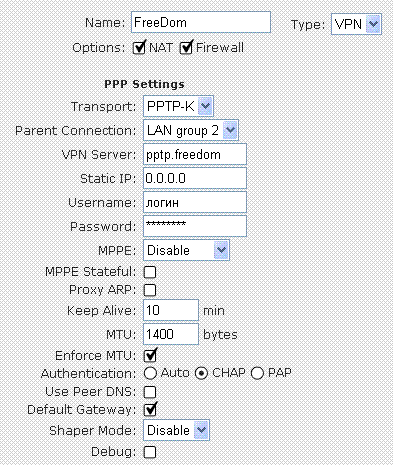Select Auto authentication radio button

coord(150,373)
